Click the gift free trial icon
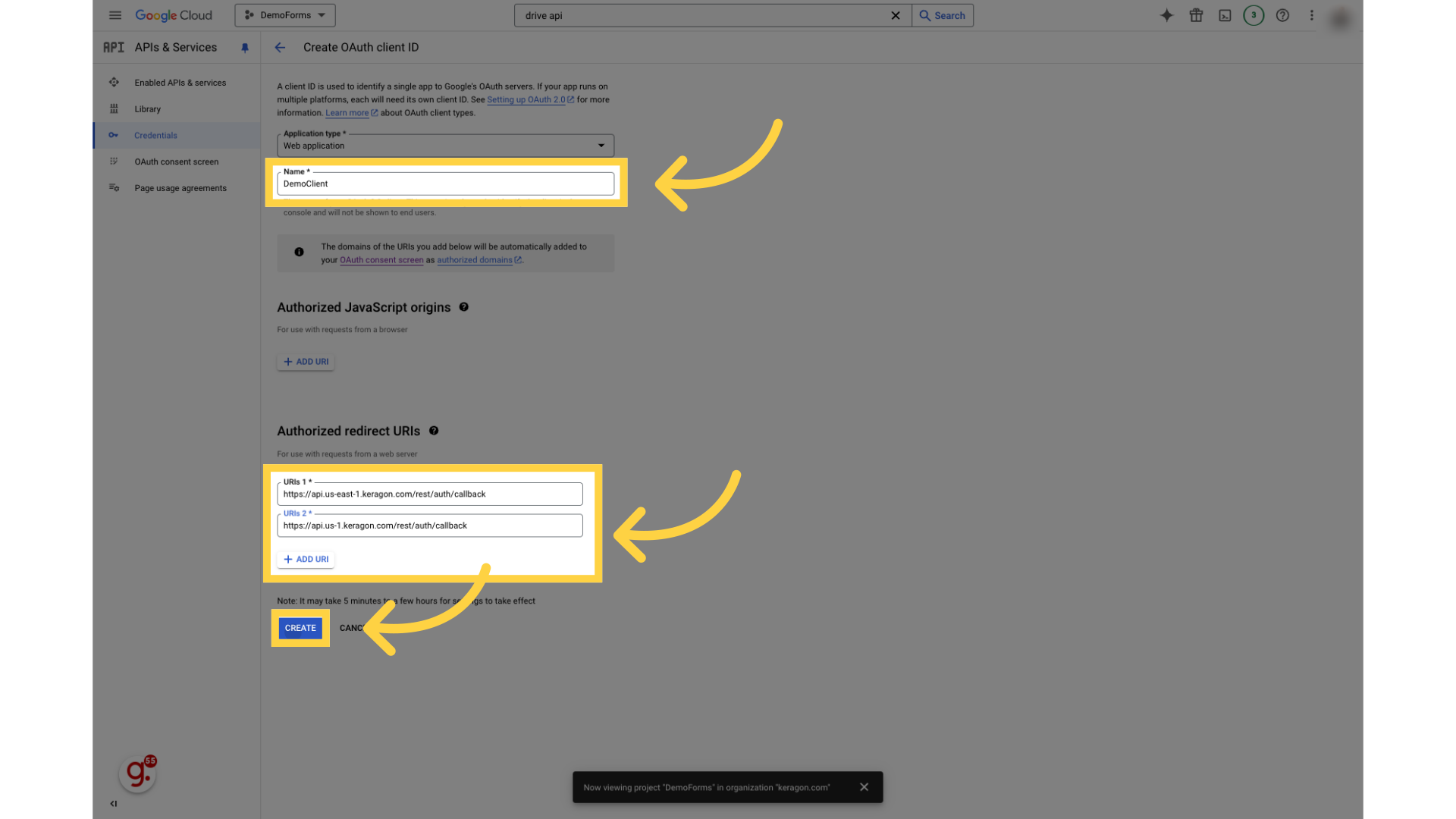This screenshot has height=819, width=1456. (1196, 15)
